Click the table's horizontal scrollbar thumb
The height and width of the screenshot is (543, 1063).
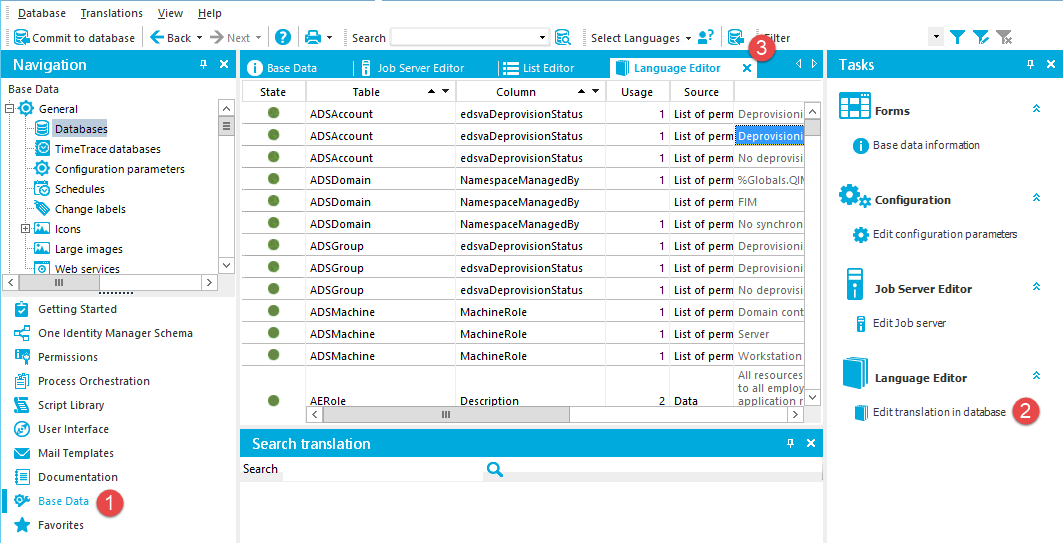[445, 414]
